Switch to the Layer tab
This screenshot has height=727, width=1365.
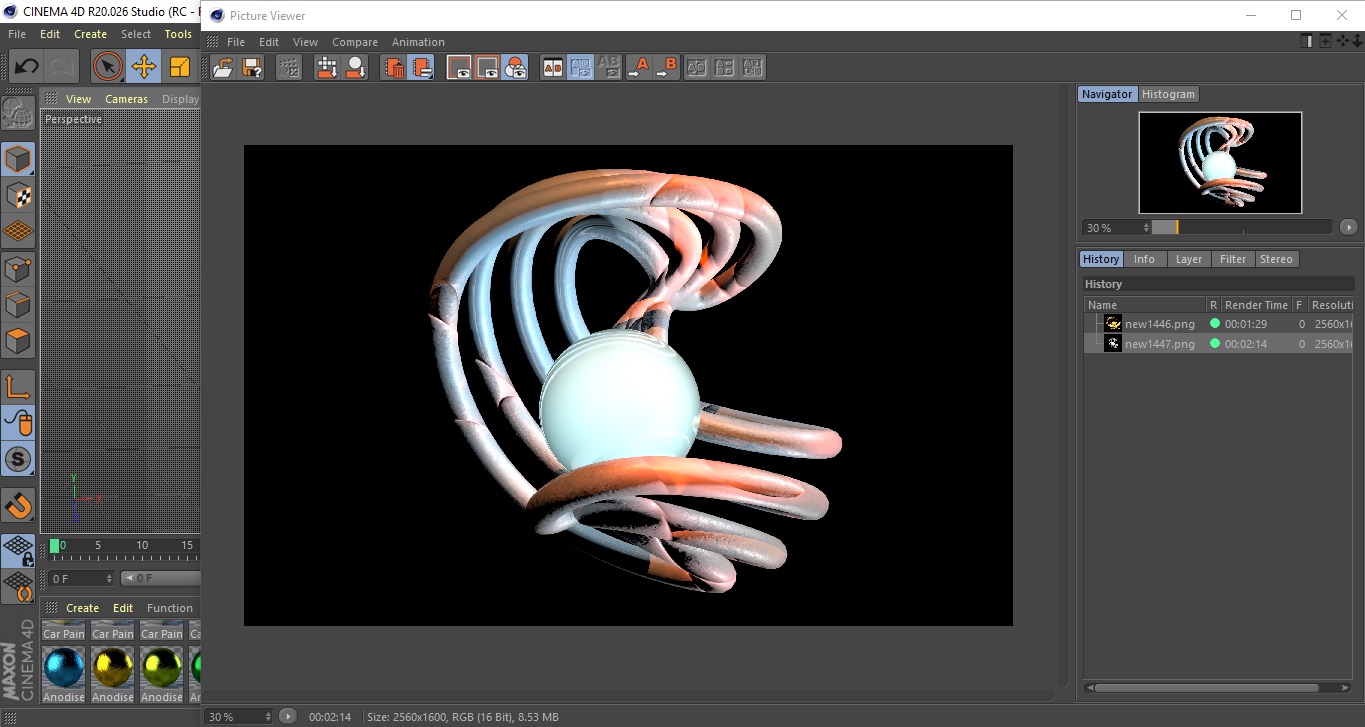tap(1188, 259)
